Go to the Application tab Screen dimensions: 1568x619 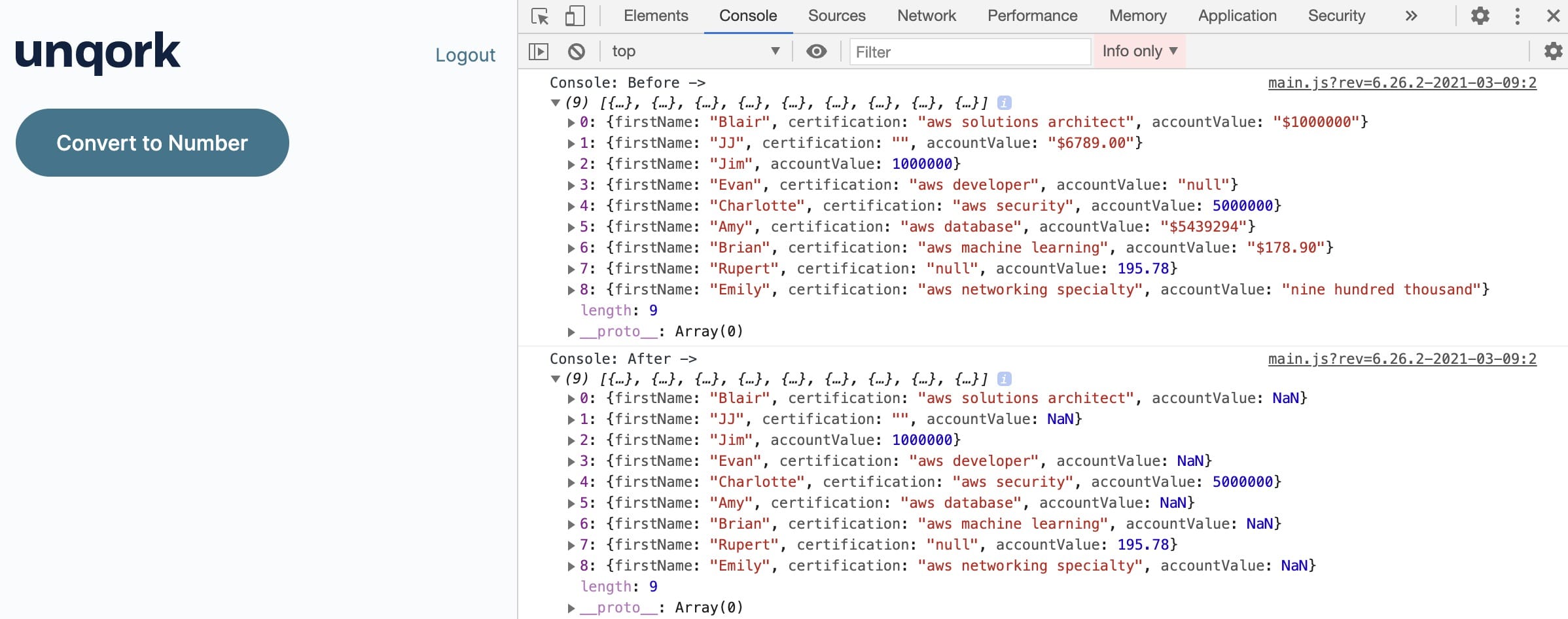coord(1237,16)
